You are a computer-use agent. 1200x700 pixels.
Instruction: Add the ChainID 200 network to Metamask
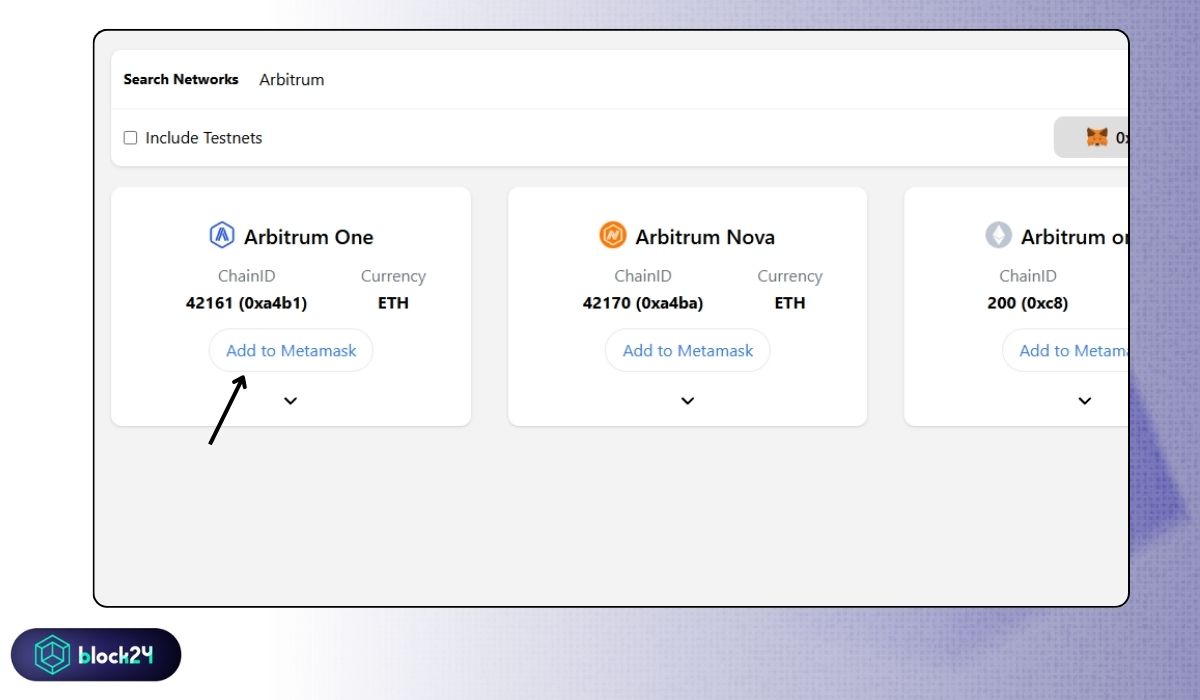[x=1066, y=351]
